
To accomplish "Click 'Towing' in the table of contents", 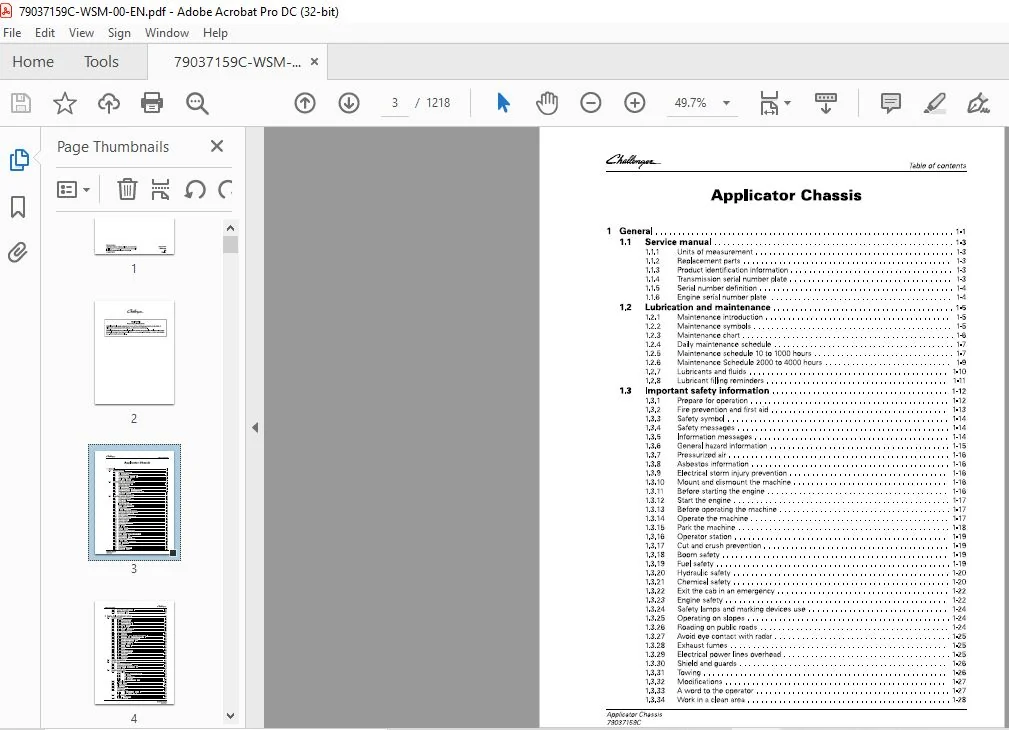I will click(689, 673).
